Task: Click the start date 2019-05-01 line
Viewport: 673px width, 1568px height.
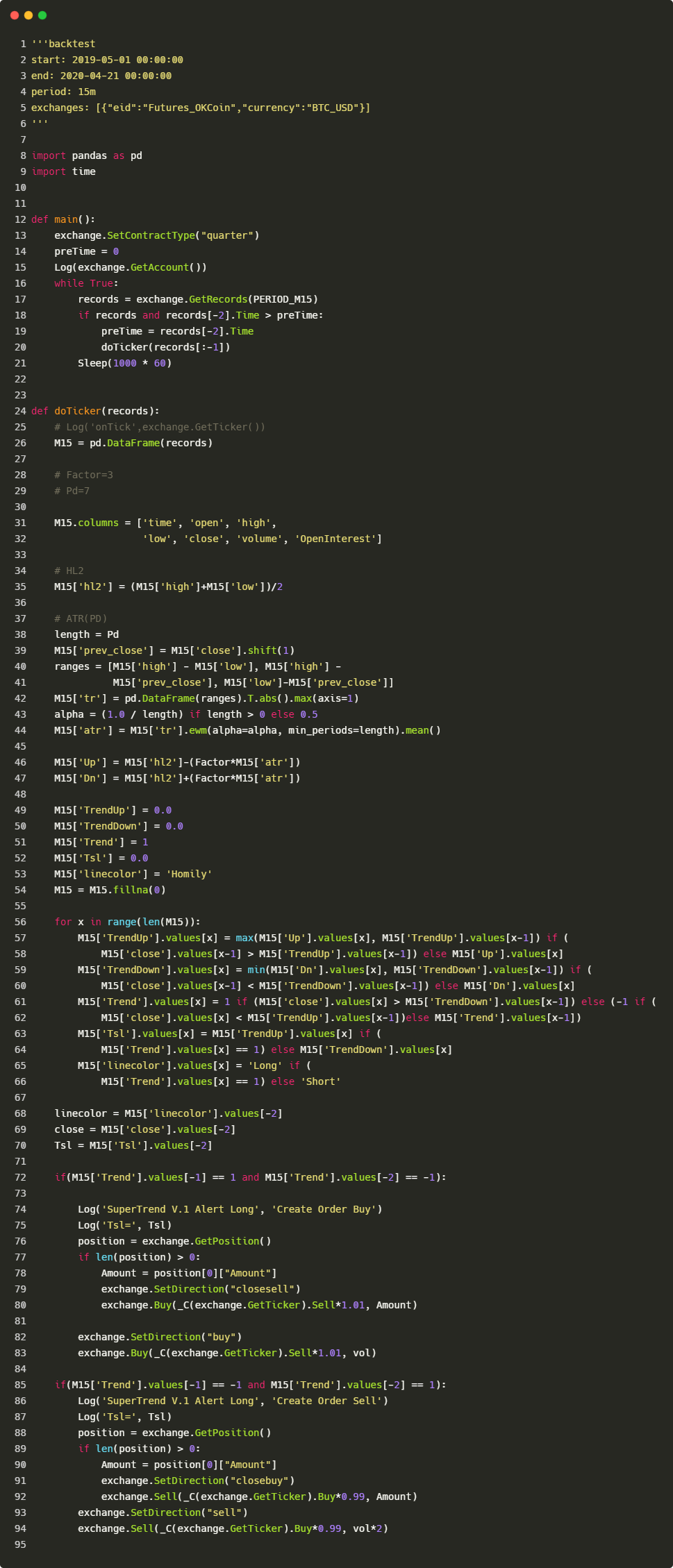Action: (107, 60)
